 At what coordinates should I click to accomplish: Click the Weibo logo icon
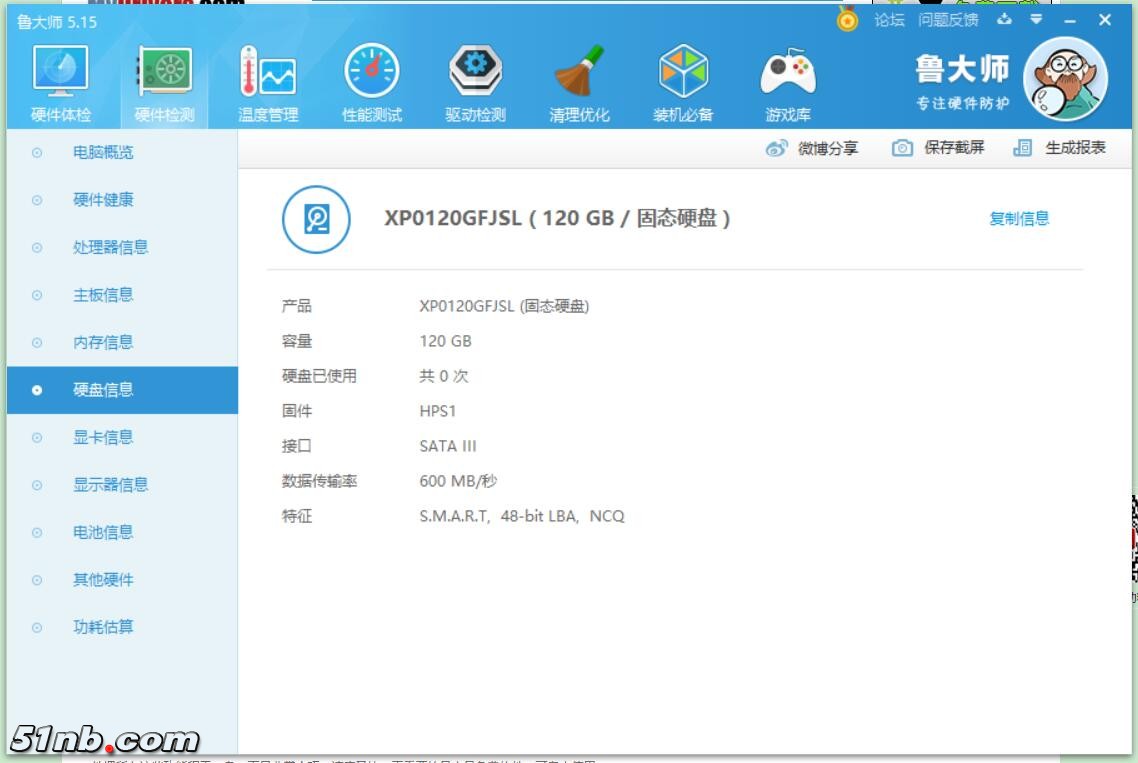[777, 149]
